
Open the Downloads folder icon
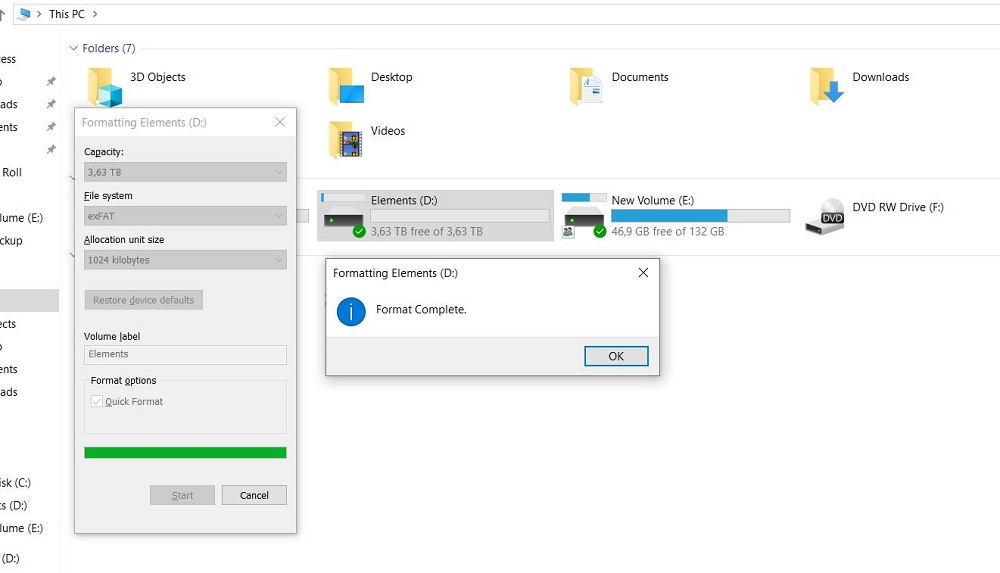(x=827, y=86)
